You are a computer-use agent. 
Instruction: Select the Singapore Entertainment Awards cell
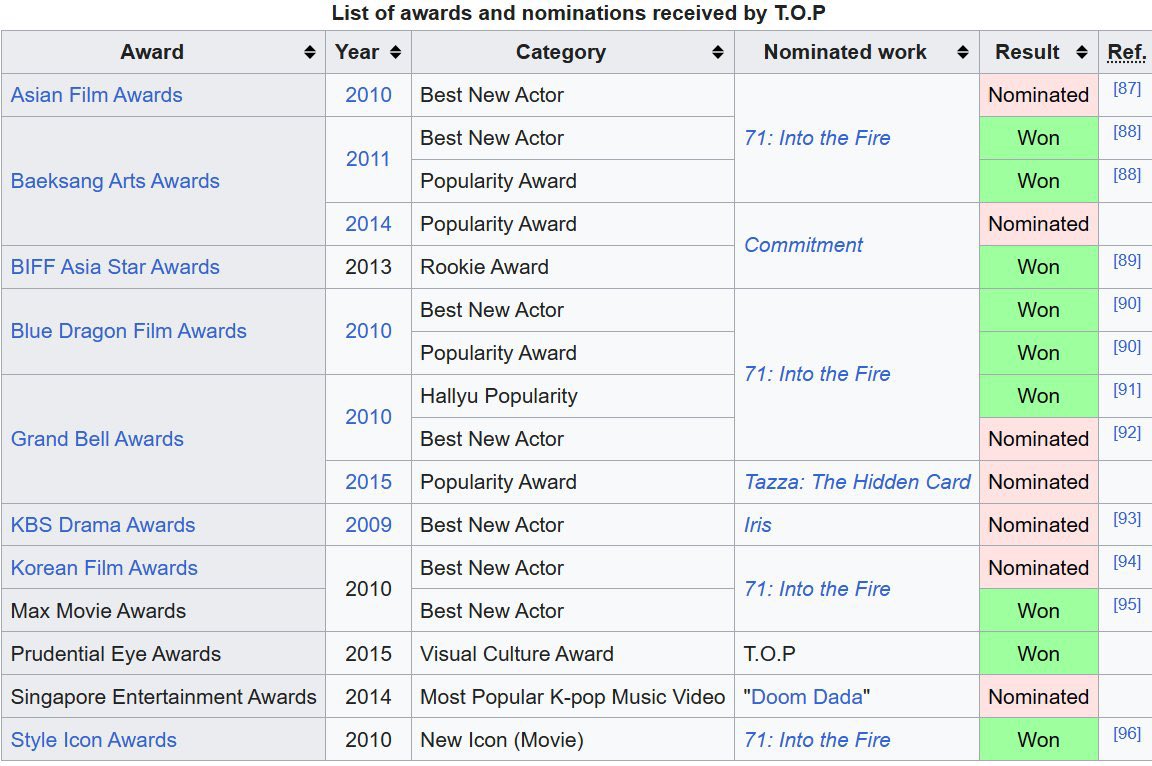(163, 697)
